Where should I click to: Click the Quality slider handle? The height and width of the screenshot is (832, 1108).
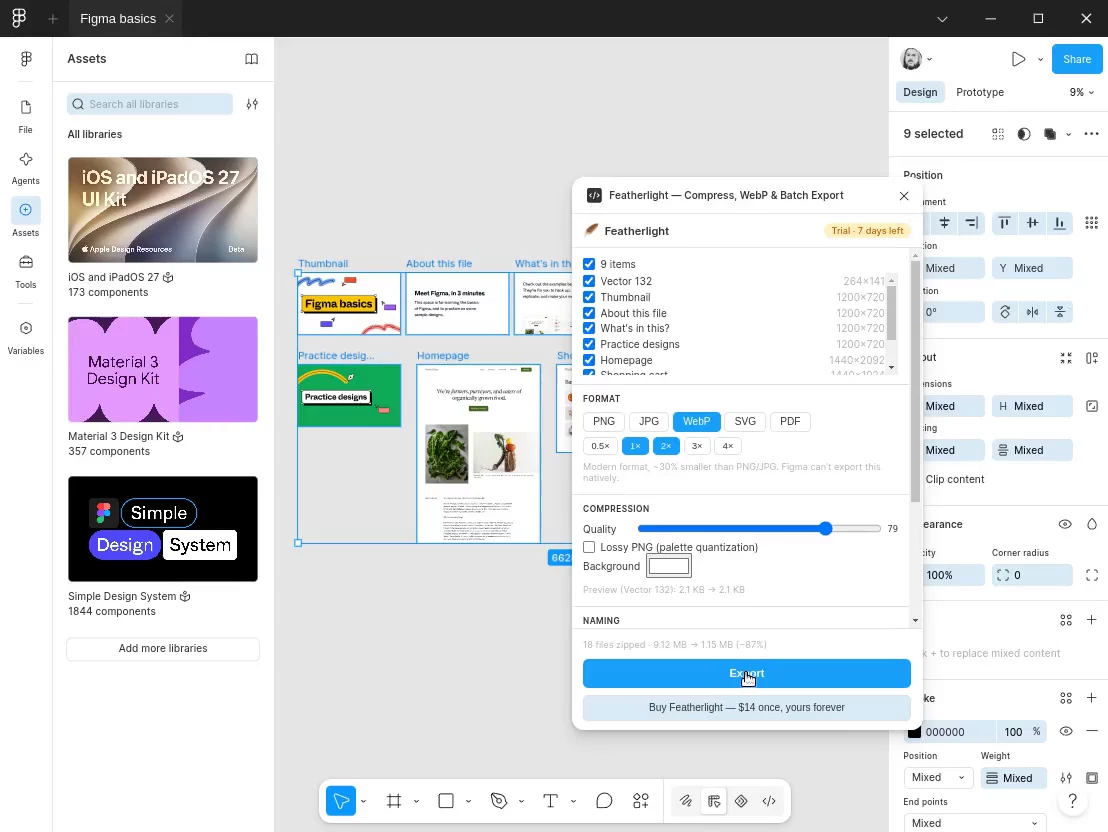pos(825,529)
